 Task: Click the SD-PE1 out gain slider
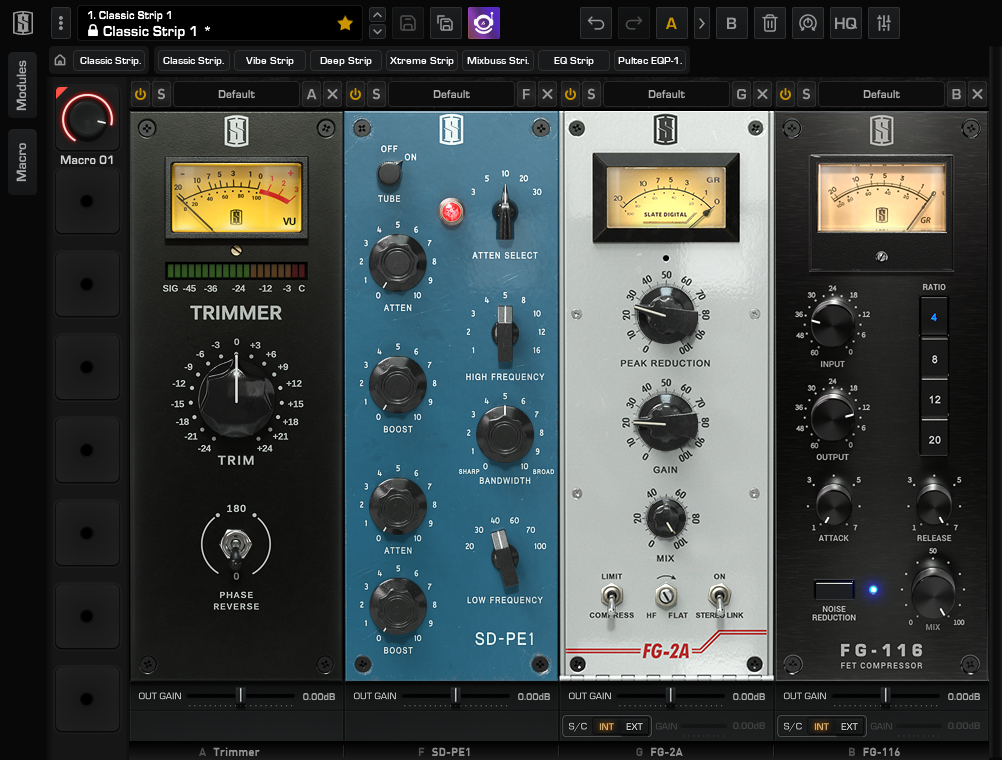pos(455,696)
